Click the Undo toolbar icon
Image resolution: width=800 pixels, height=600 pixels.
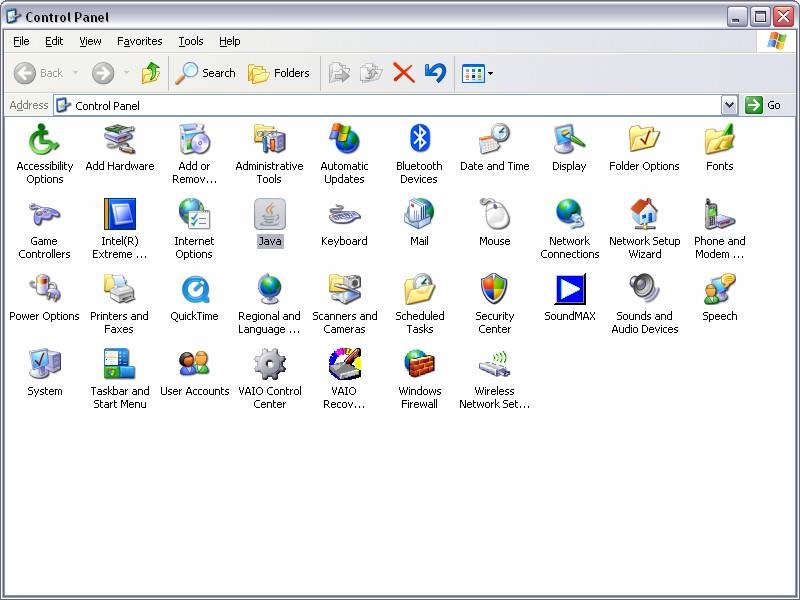point(434,73)
